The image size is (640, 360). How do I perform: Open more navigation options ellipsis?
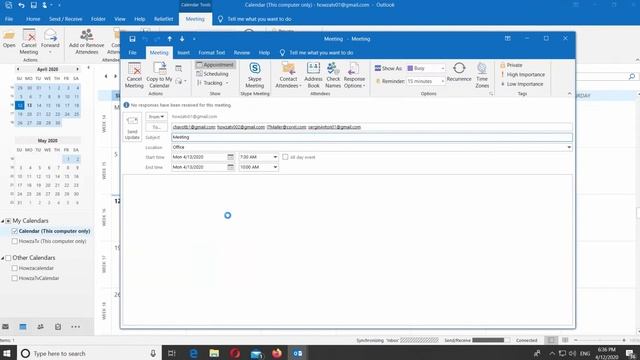point(76,327)
